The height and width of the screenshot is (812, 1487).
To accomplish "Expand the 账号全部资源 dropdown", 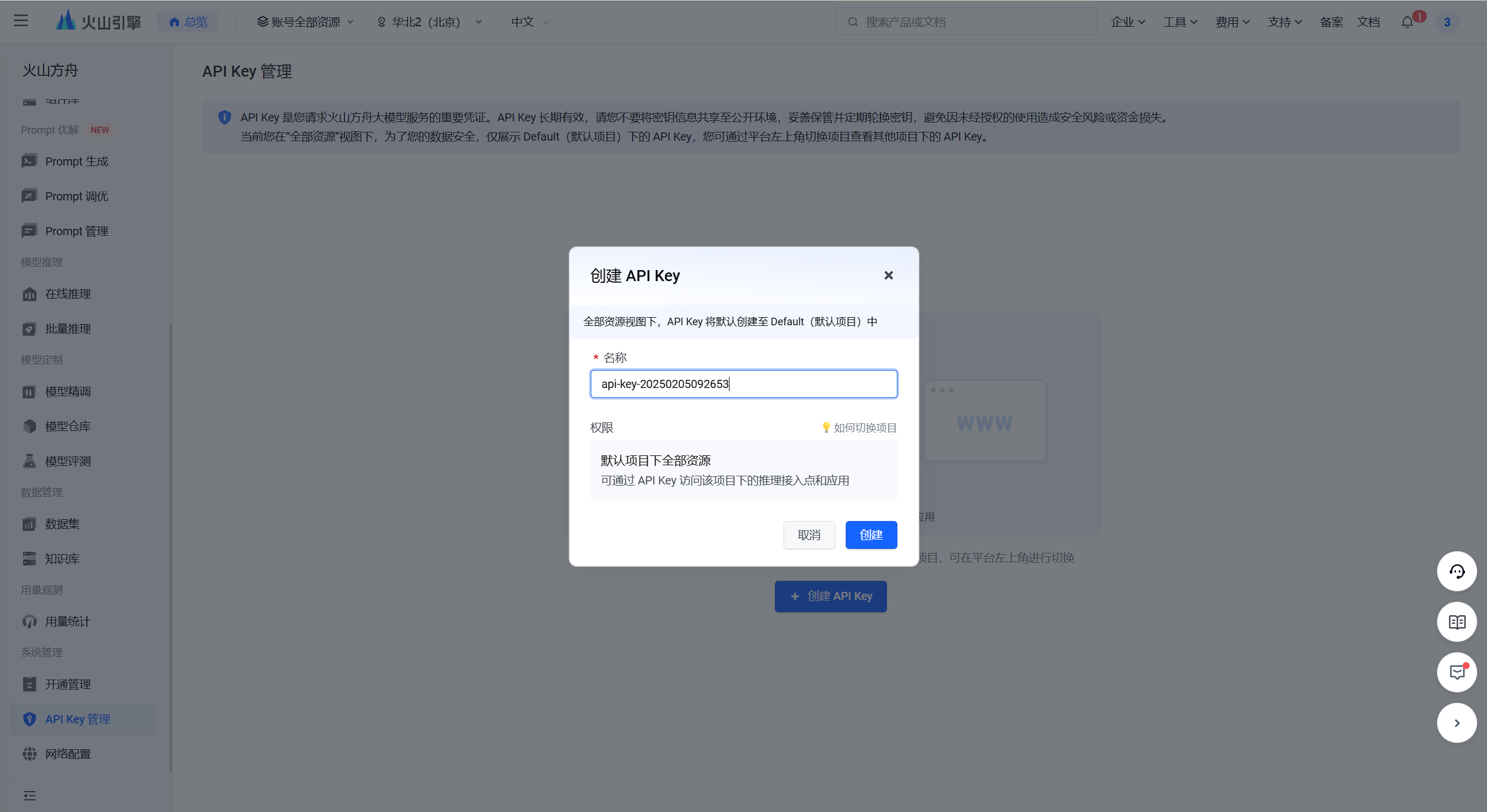I will pyautogui.click(x=305, y=22).
